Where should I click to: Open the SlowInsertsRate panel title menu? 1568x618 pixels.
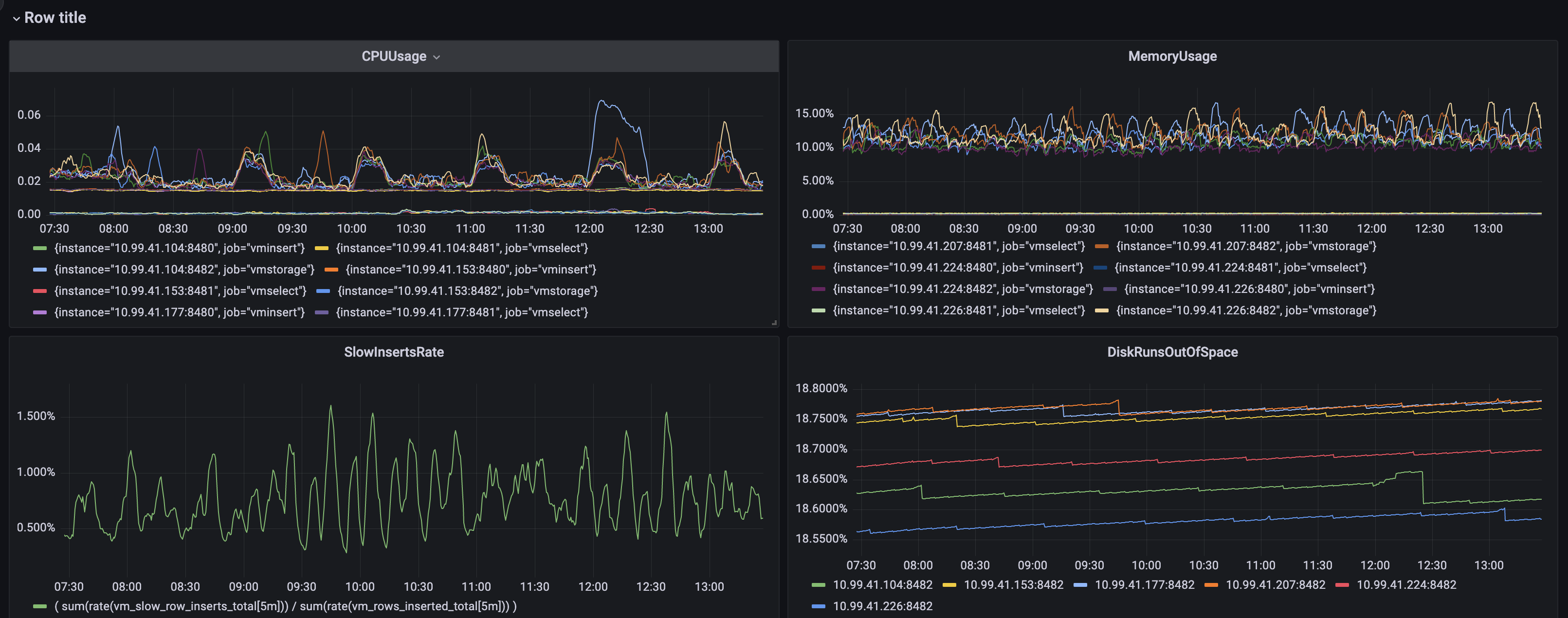pos(394,352)
